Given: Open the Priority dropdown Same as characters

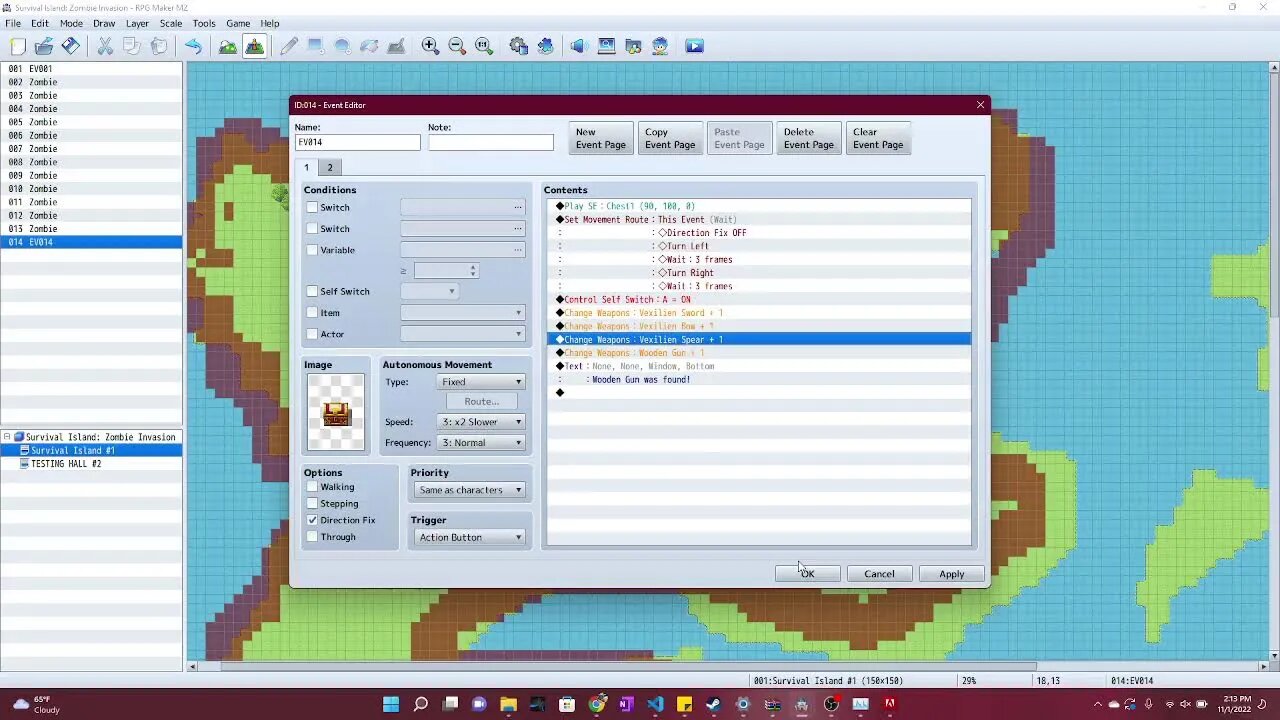Looking at the screenshot, I should click(x=469, y=490).
